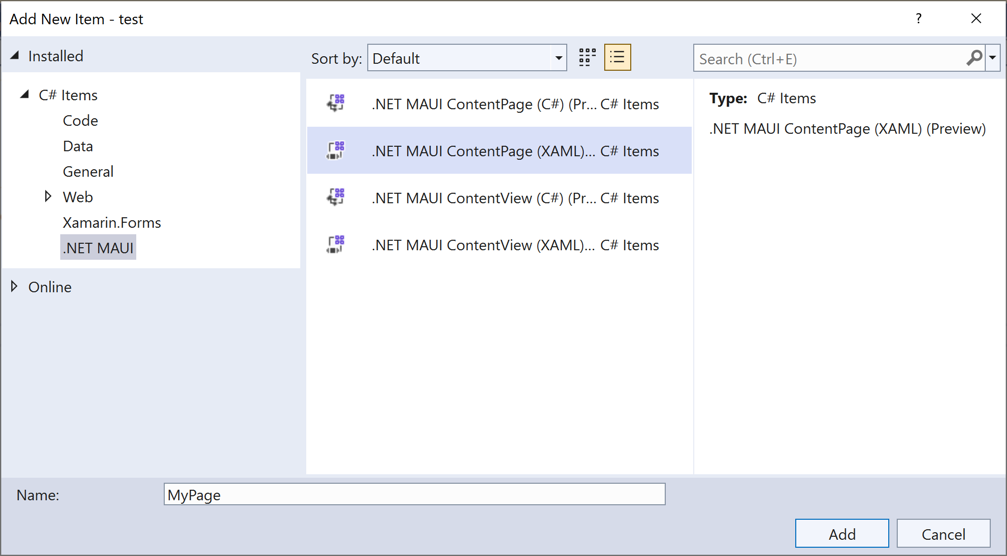Switch to small icons list view
This screenshot has width=1007, height=556.
617,58
